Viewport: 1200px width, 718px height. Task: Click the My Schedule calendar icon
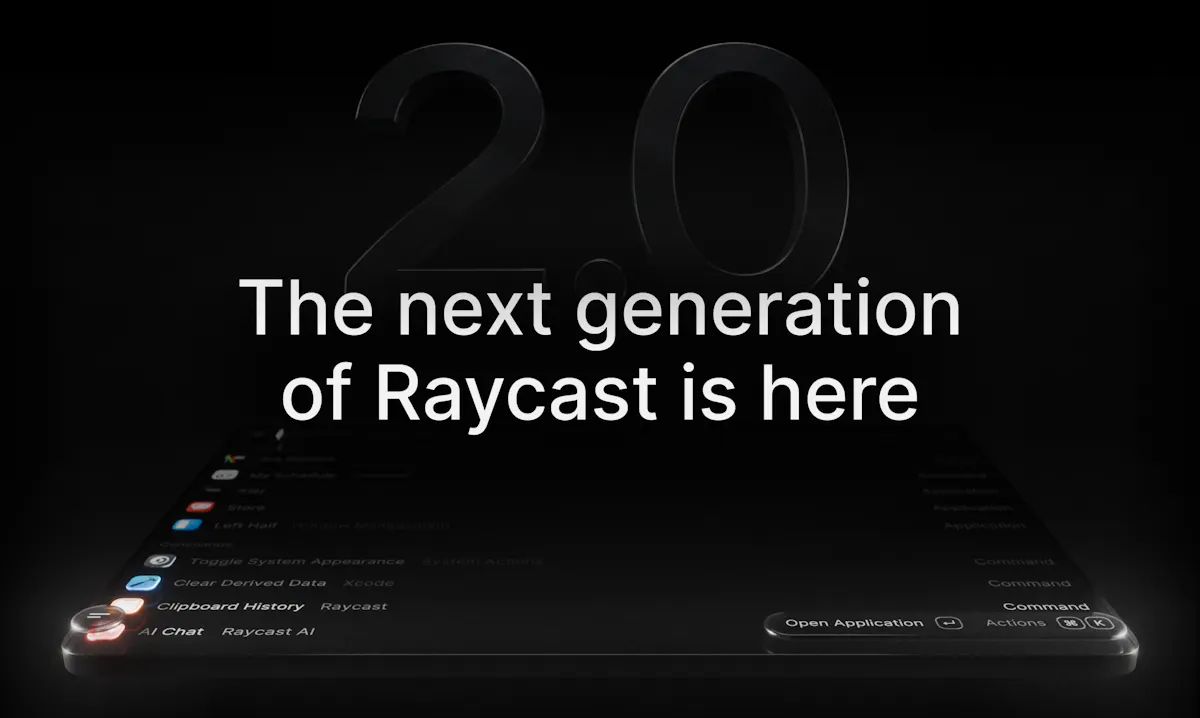point(227,475)
